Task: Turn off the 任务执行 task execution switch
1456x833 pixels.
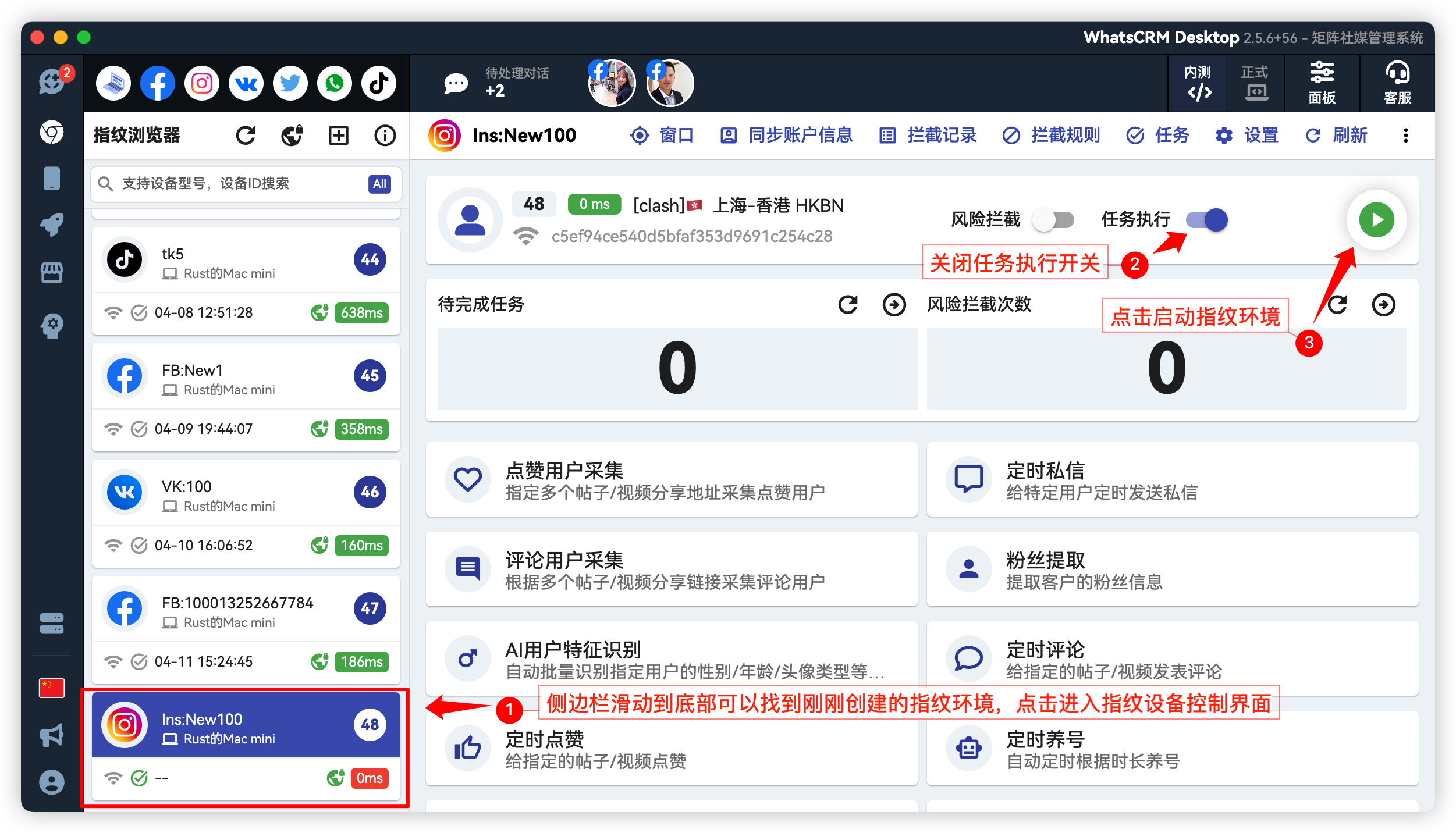Action: coord(1203,220)
